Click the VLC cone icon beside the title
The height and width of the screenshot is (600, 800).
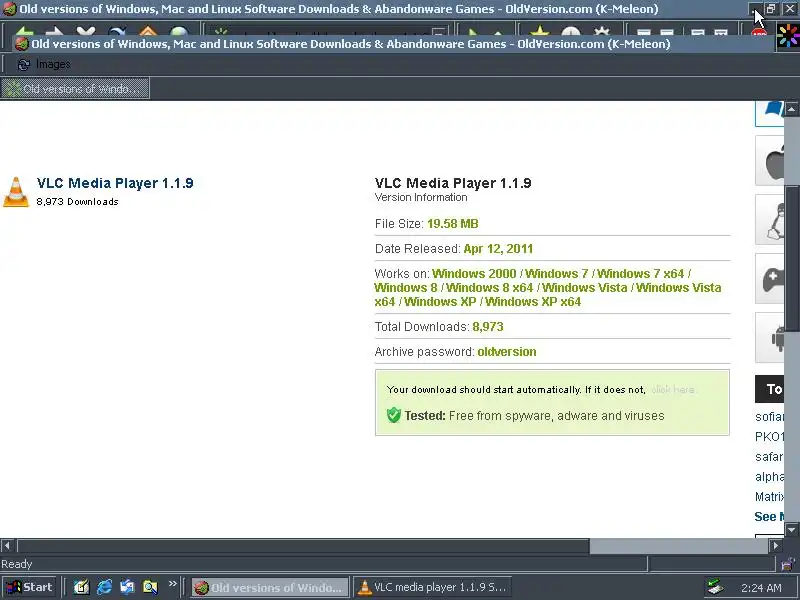(16, 192)
